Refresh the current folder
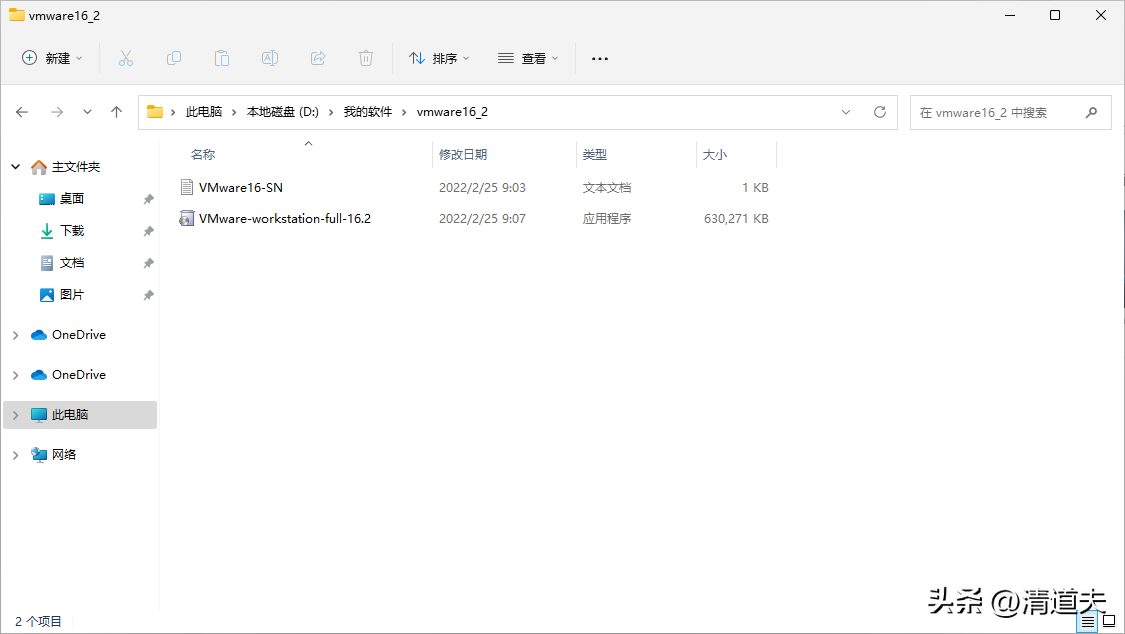This screenshot has width=1125, height=634. [x=880, y=112]
